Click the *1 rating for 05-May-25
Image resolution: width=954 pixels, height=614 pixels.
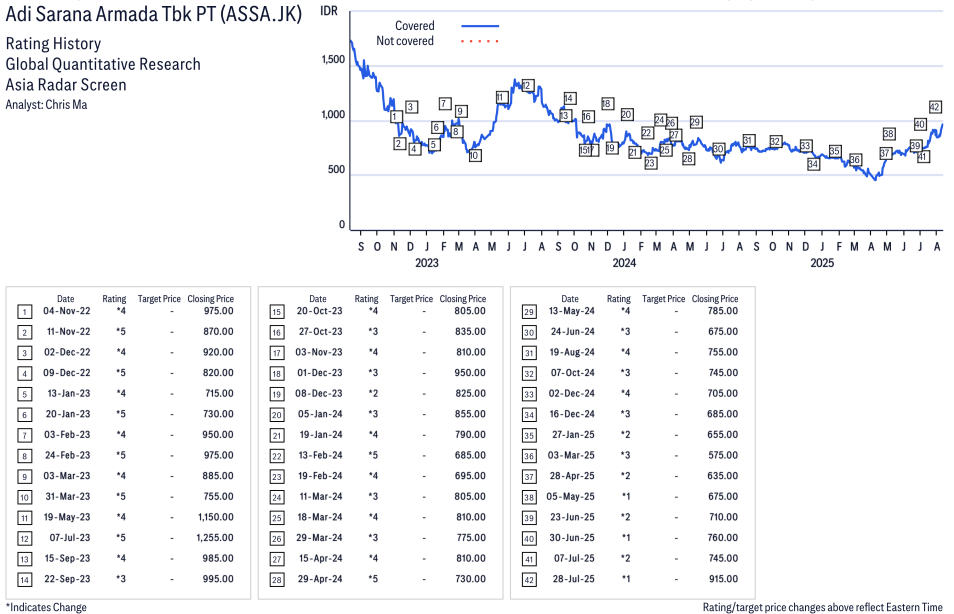[x=625, y=497]
